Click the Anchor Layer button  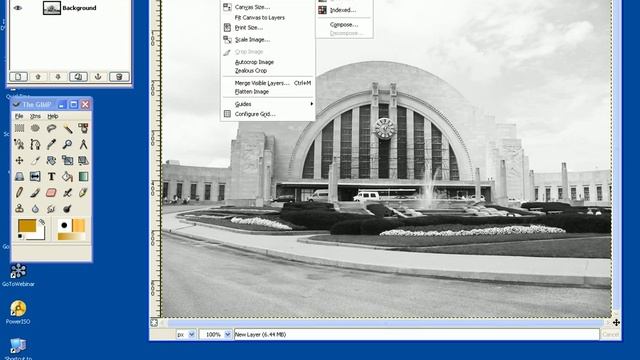pyautogui.click(x=98, y=76)
